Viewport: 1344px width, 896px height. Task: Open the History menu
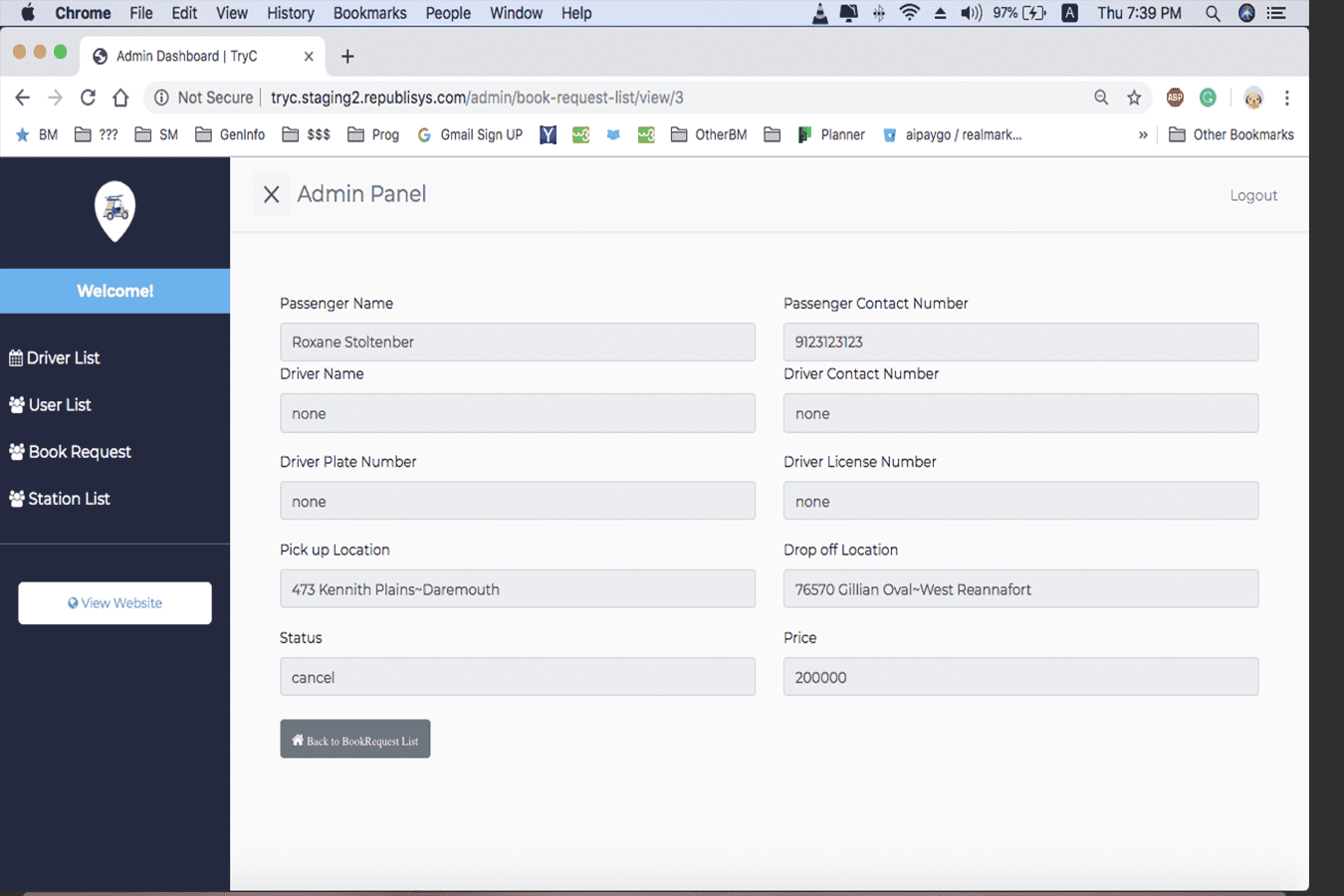(291, 13)
